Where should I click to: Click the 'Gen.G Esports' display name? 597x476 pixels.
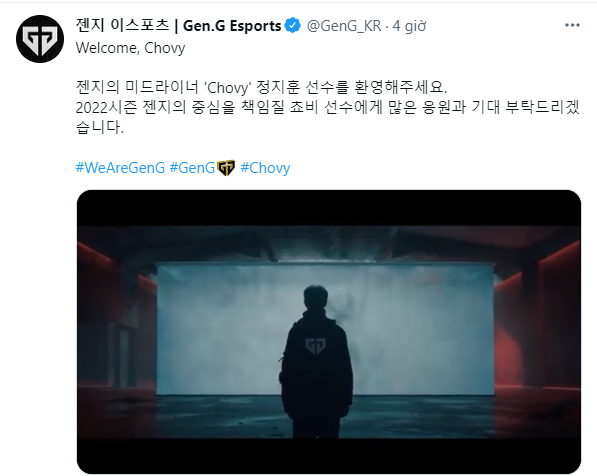232,26
